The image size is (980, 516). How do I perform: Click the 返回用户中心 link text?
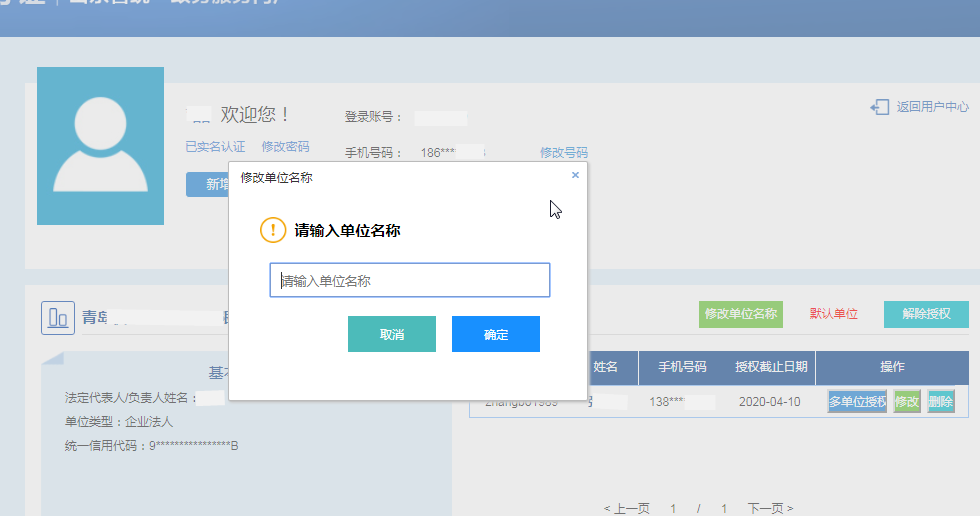click(932, 107)
